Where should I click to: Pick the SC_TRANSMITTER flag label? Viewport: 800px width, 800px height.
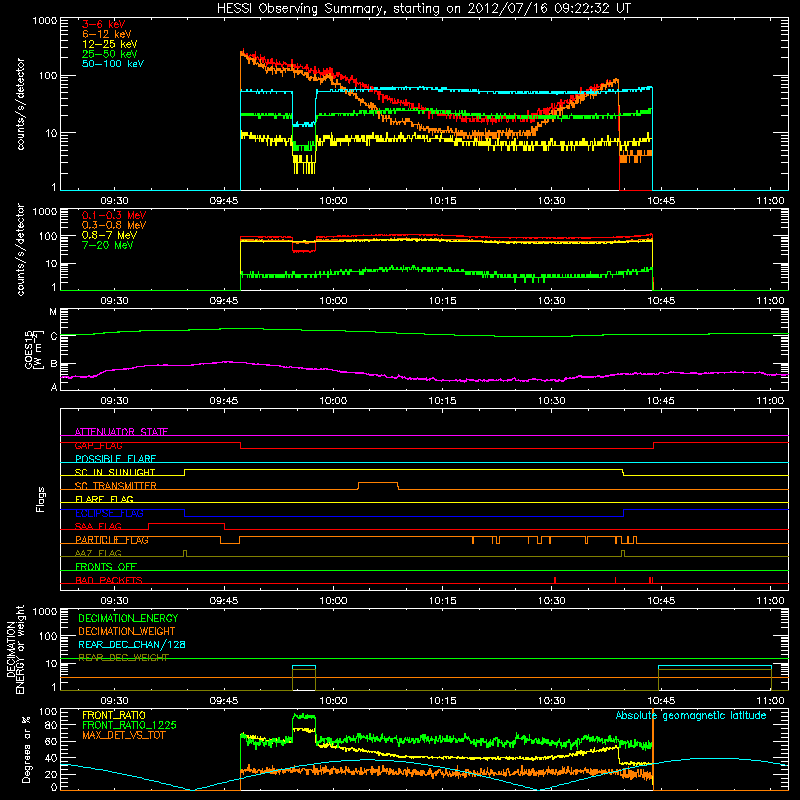point(115,486)
